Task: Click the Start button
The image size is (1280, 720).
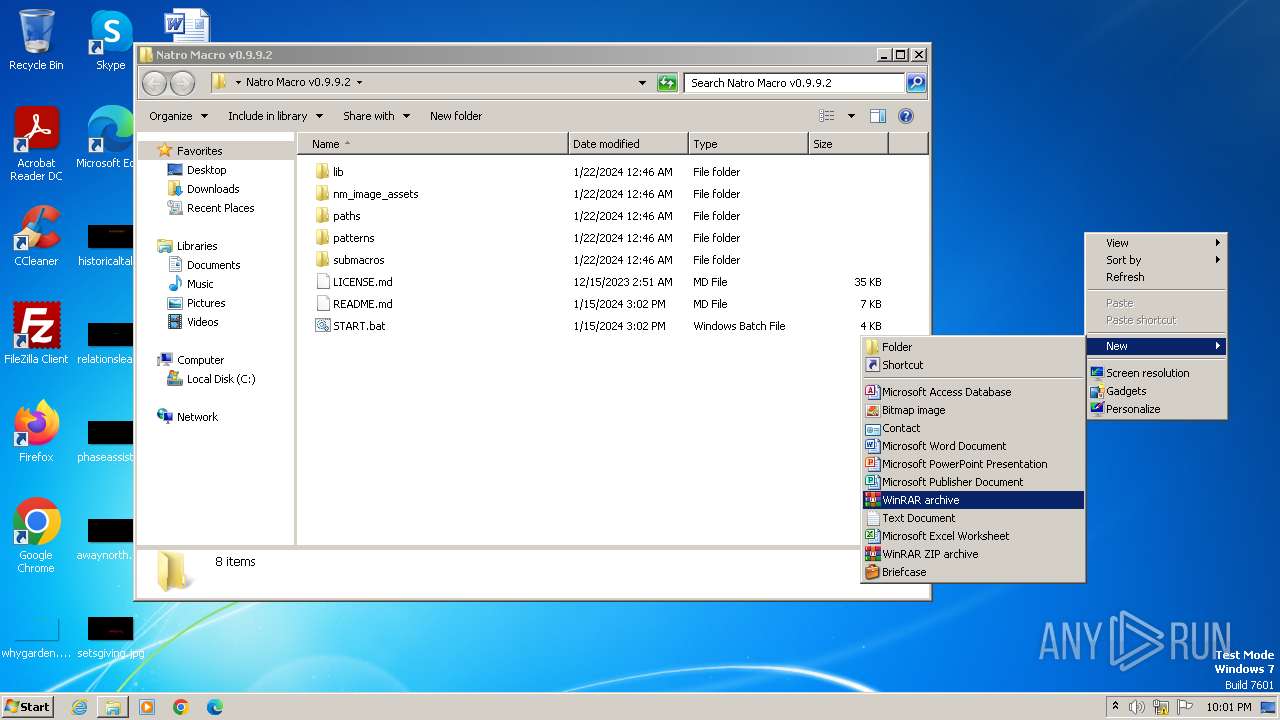Action: 28,707
